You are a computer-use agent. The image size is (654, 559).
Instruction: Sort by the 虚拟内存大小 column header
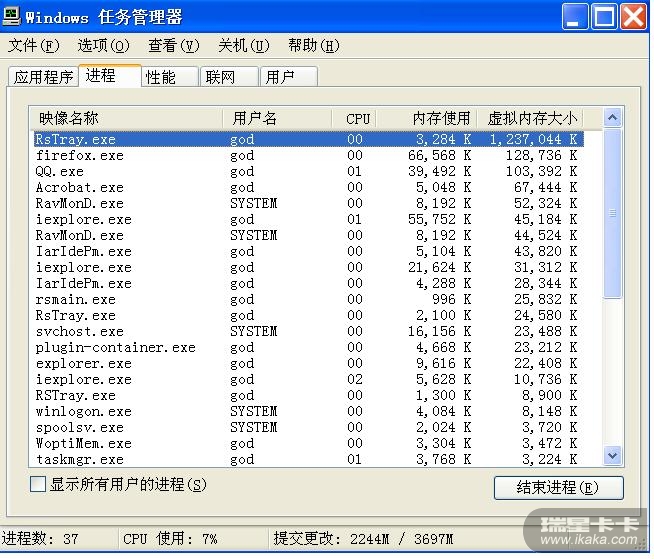click(530, 118)
